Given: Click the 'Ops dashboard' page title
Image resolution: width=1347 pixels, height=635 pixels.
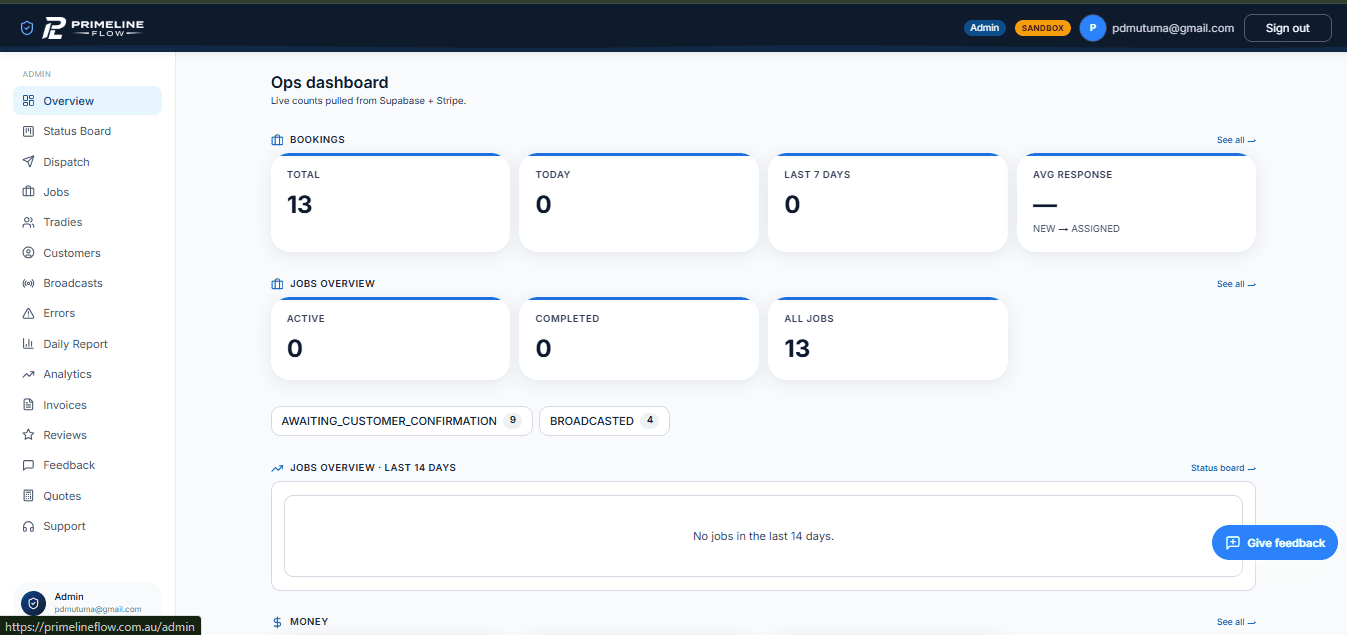Looking at the screenshot, I should (329, 82).
